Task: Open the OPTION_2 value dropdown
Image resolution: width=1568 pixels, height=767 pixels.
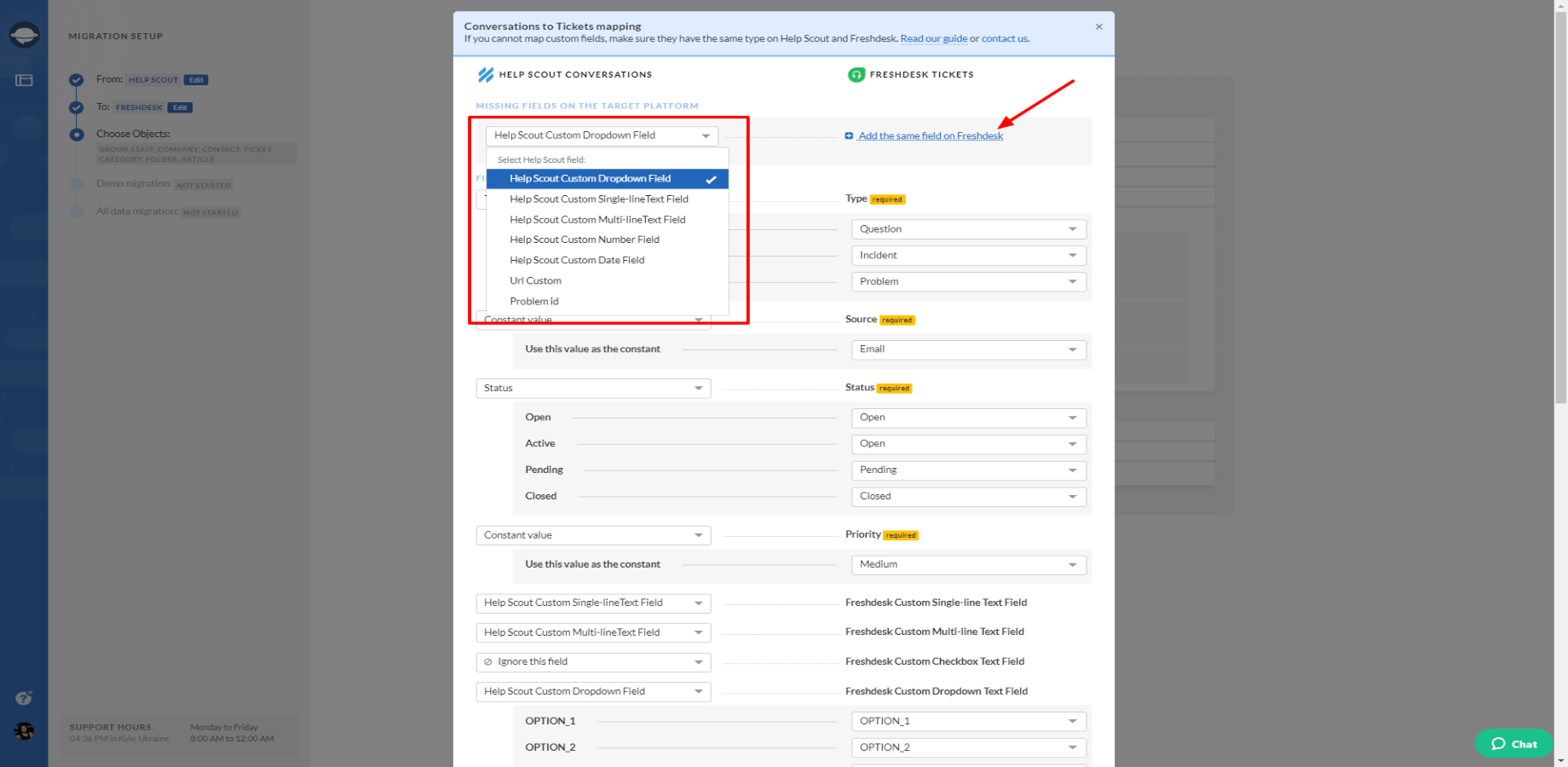Action: click(x=969, y=748)
